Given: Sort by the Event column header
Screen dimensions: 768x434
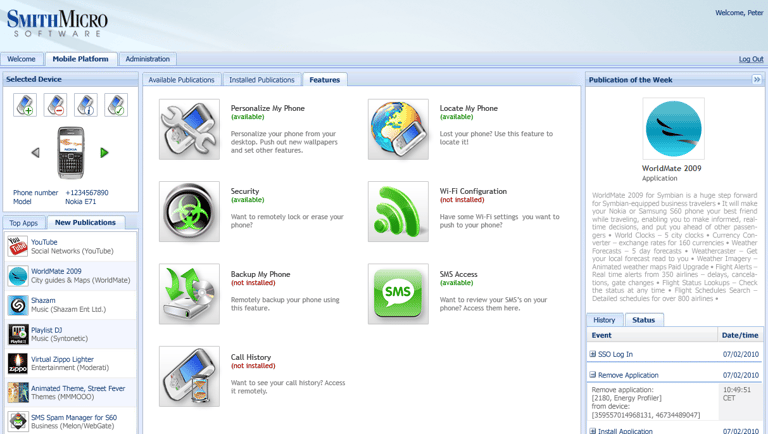Looking at the screenshot, I should [x=652, y=335].
